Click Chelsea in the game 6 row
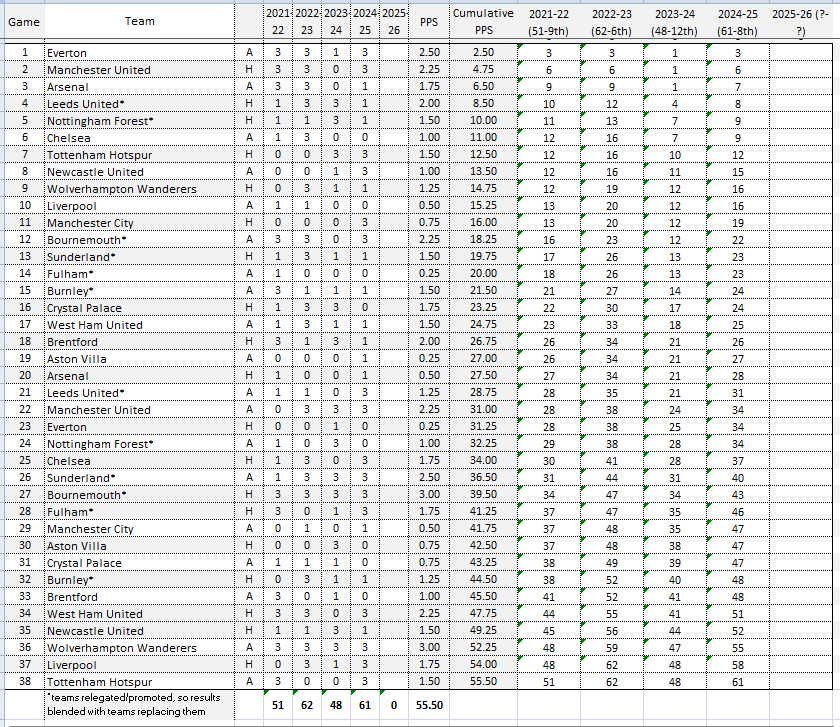 coord(69,138)
